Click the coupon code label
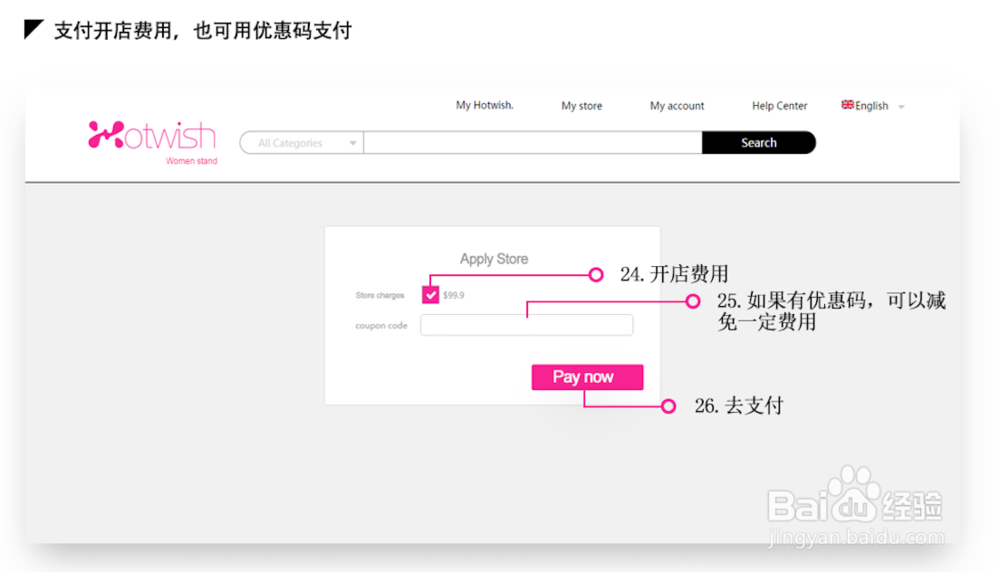 coord(381,326)
